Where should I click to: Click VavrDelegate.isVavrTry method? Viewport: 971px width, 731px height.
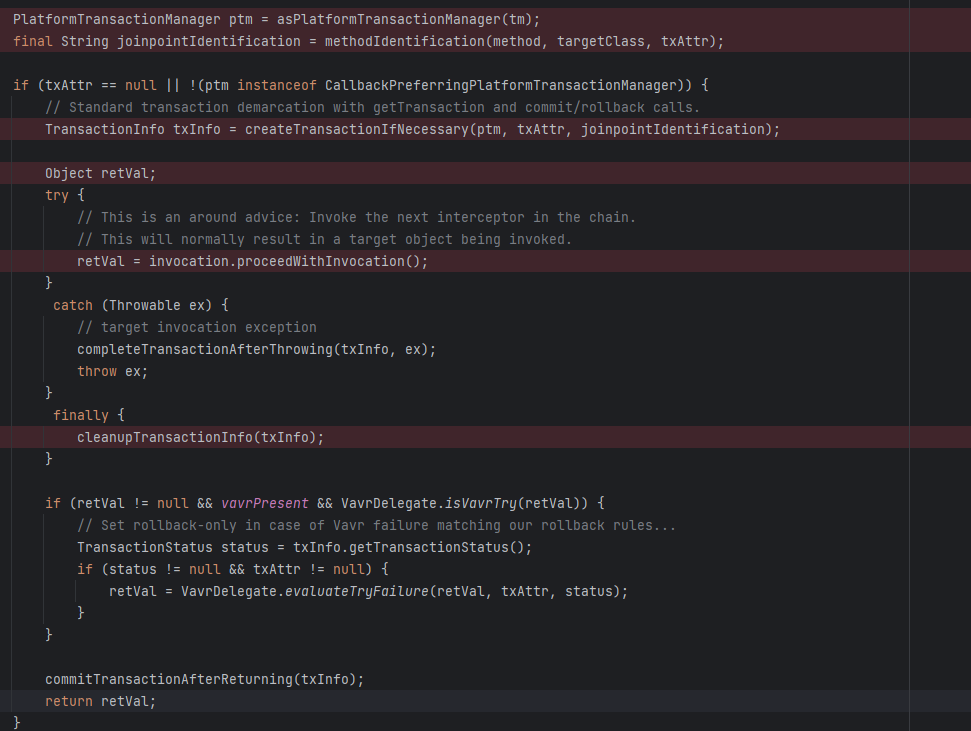click(x=429, y=504)
